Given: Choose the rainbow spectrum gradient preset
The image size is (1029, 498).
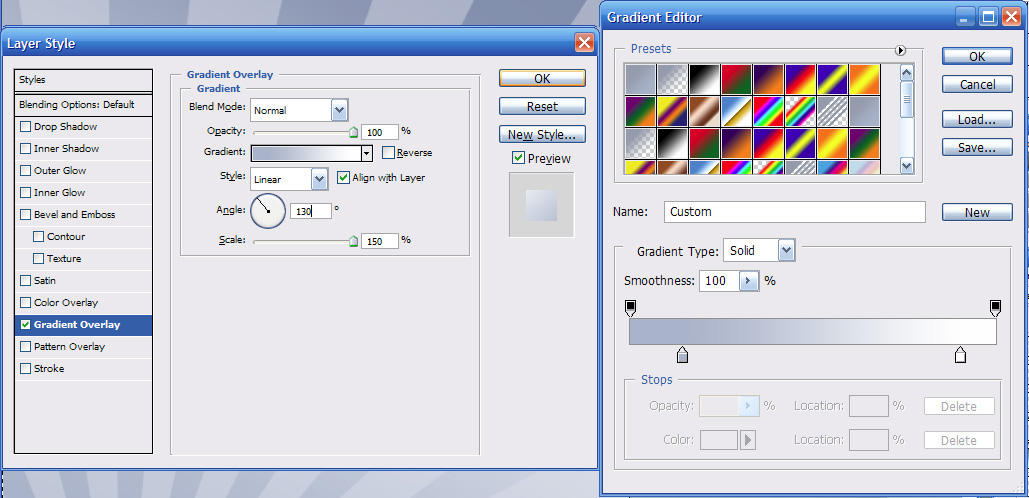Looking at the screenshot, I should click(x=769, y=111).
